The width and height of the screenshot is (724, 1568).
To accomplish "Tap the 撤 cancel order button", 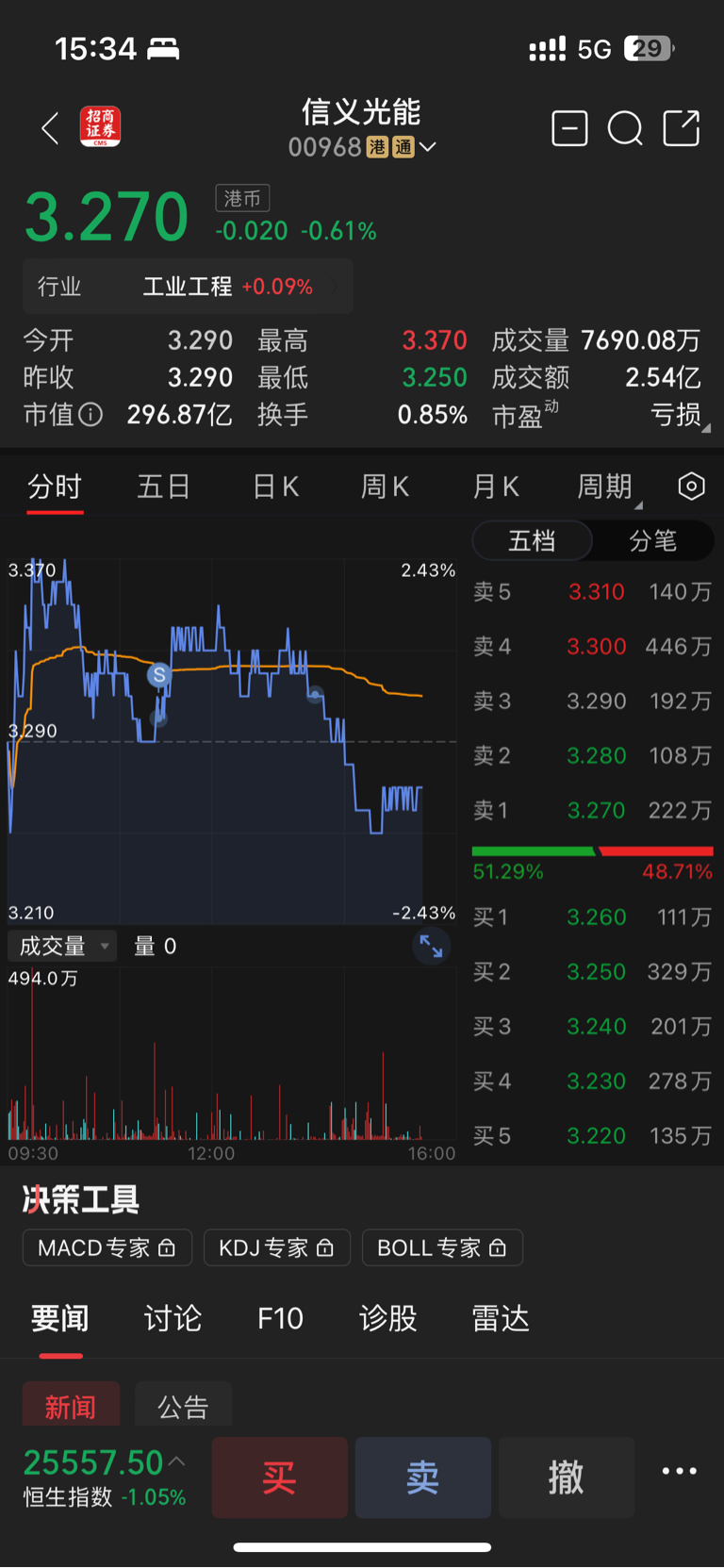I will (567, 1477).
